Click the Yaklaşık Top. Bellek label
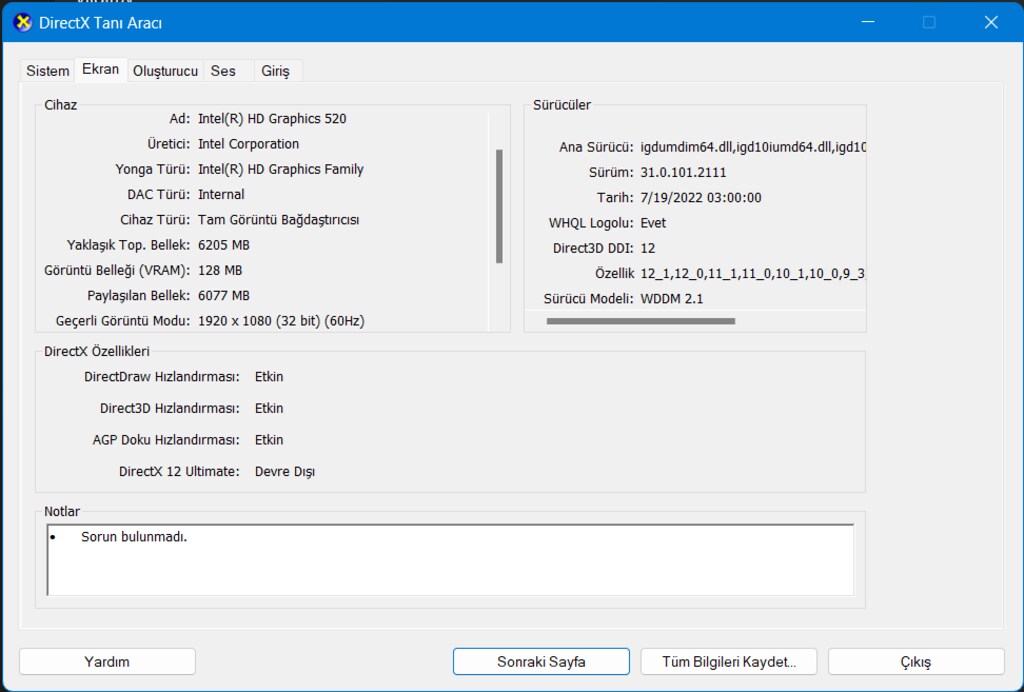 (128, 245)
